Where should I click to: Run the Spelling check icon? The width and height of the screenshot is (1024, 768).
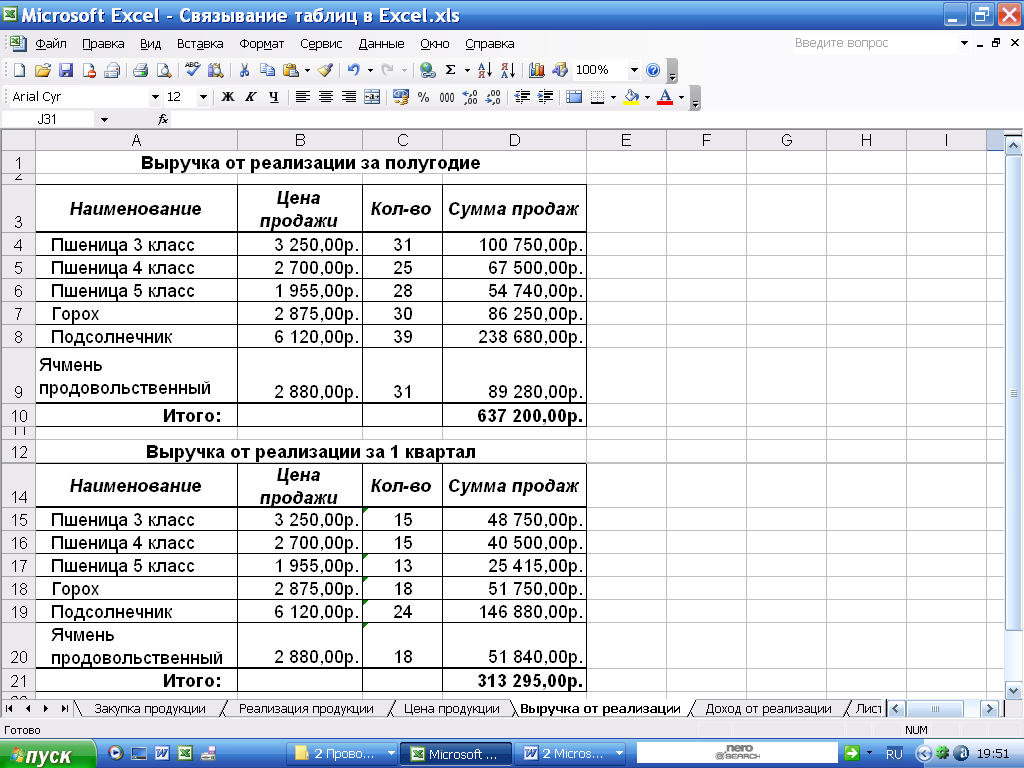192,70
